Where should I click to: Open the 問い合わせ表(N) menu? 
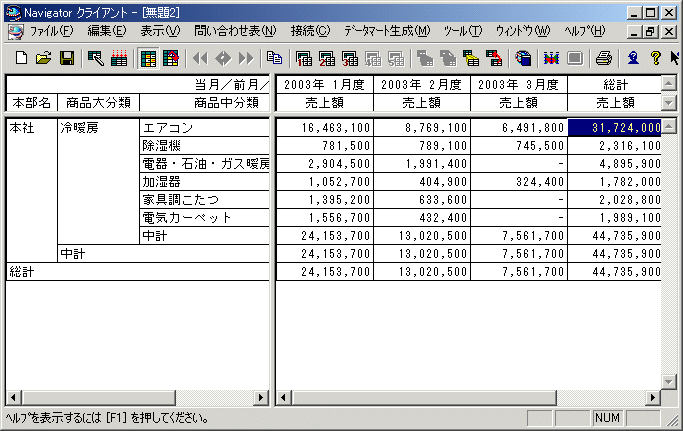pyautogui.click(x=235, y=31)
